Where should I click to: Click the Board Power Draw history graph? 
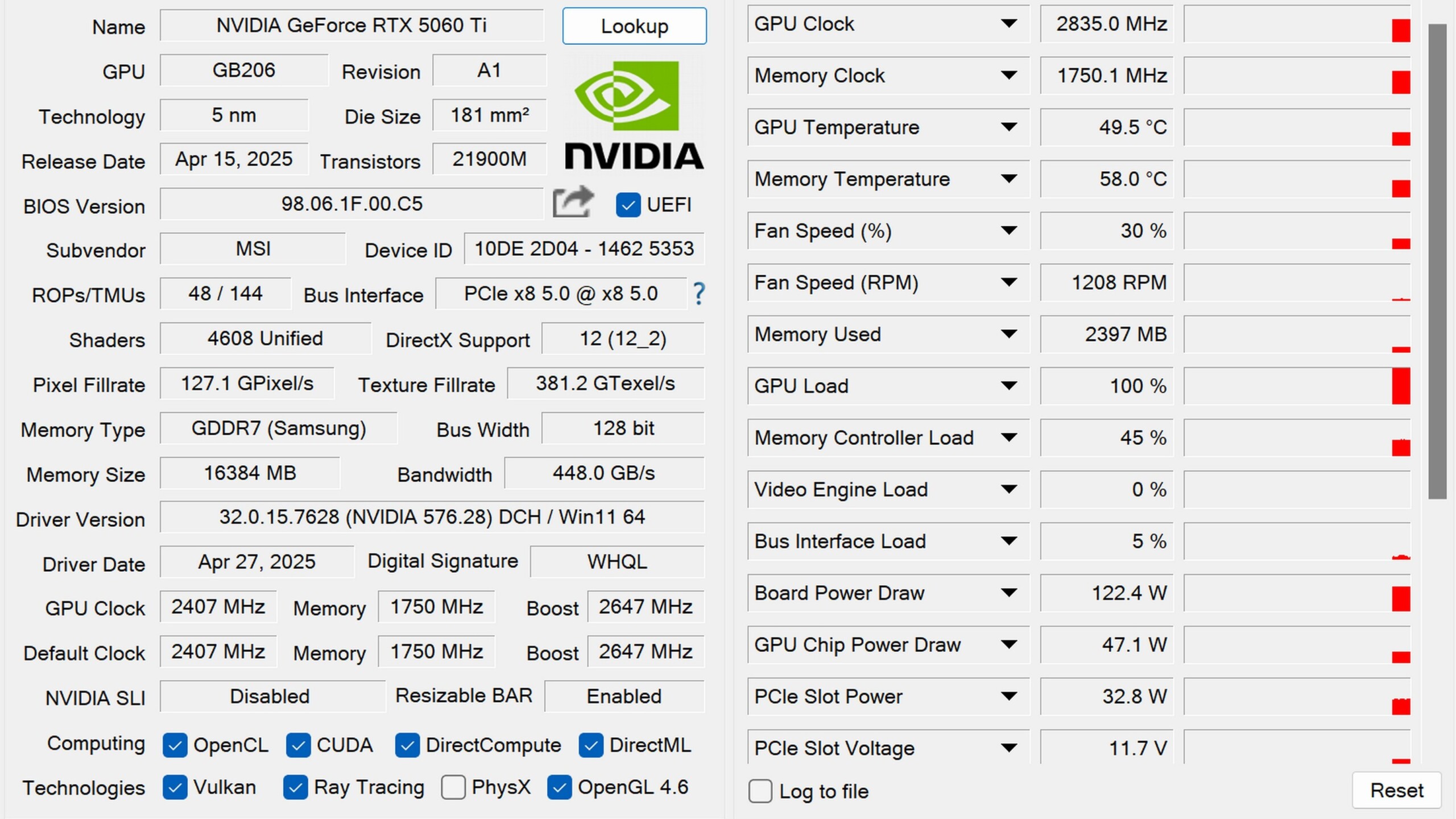(x=1297, y=593)
